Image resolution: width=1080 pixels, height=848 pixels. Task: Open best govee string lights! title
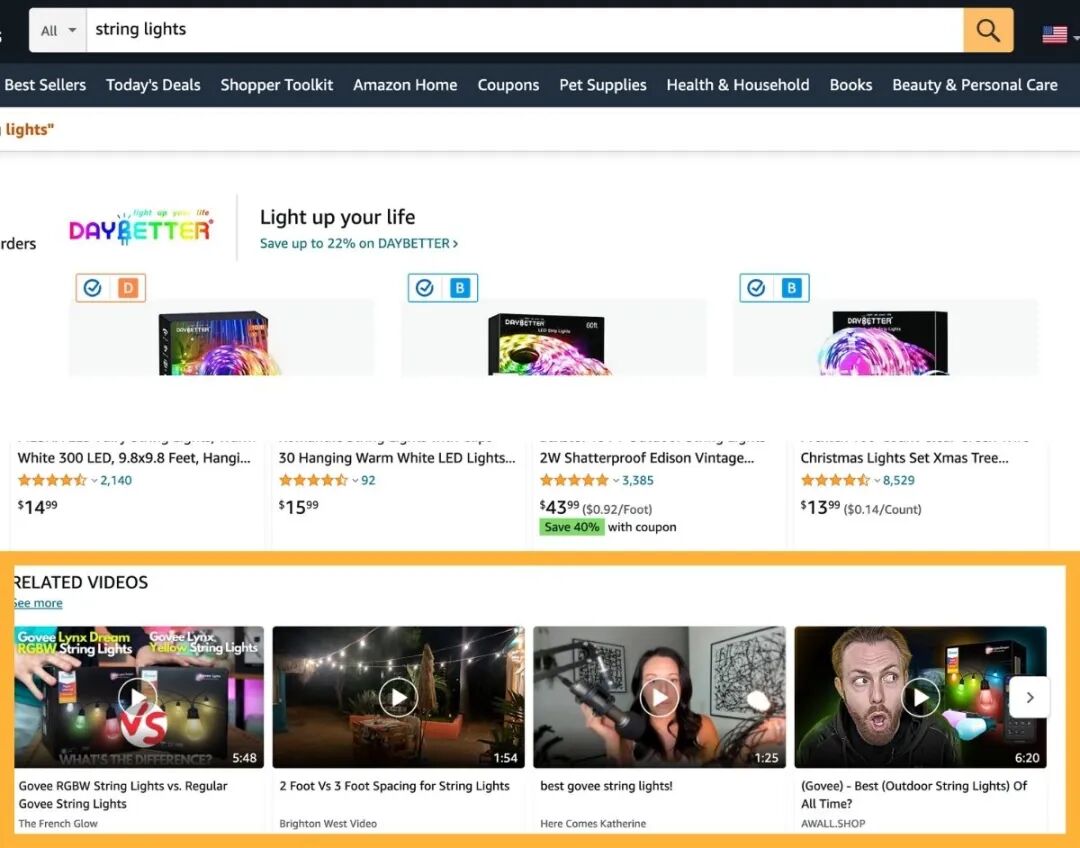point(606,786)
